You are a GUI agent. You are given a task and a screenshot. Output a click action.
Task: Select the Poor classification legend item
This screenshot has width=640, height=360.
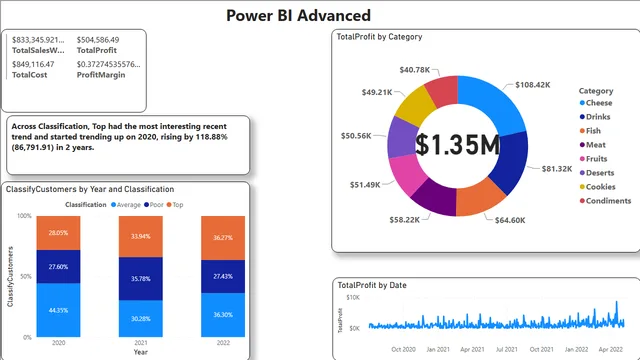pos(154,205)
